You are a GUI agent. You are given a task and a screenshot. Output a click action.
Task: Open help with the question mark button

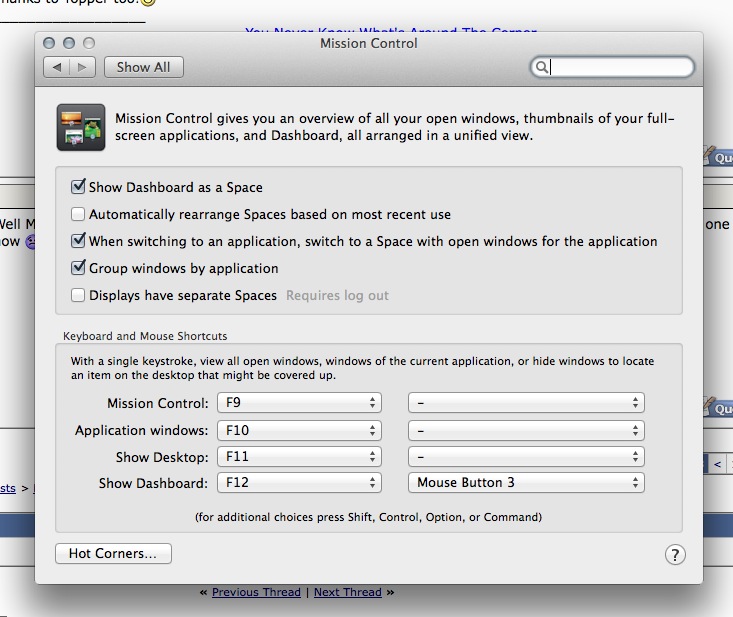(675, 554)
